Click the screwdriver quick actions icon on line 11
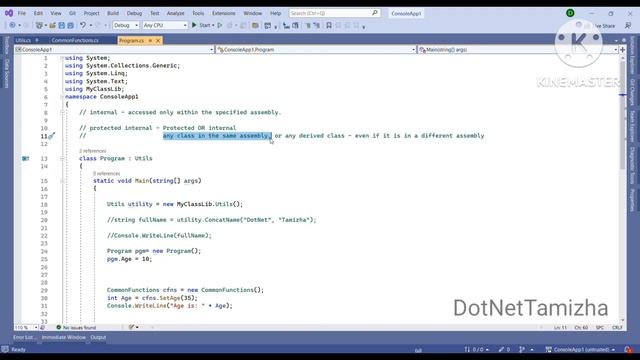This screenshot has height=360, width=640. [51, 136]
